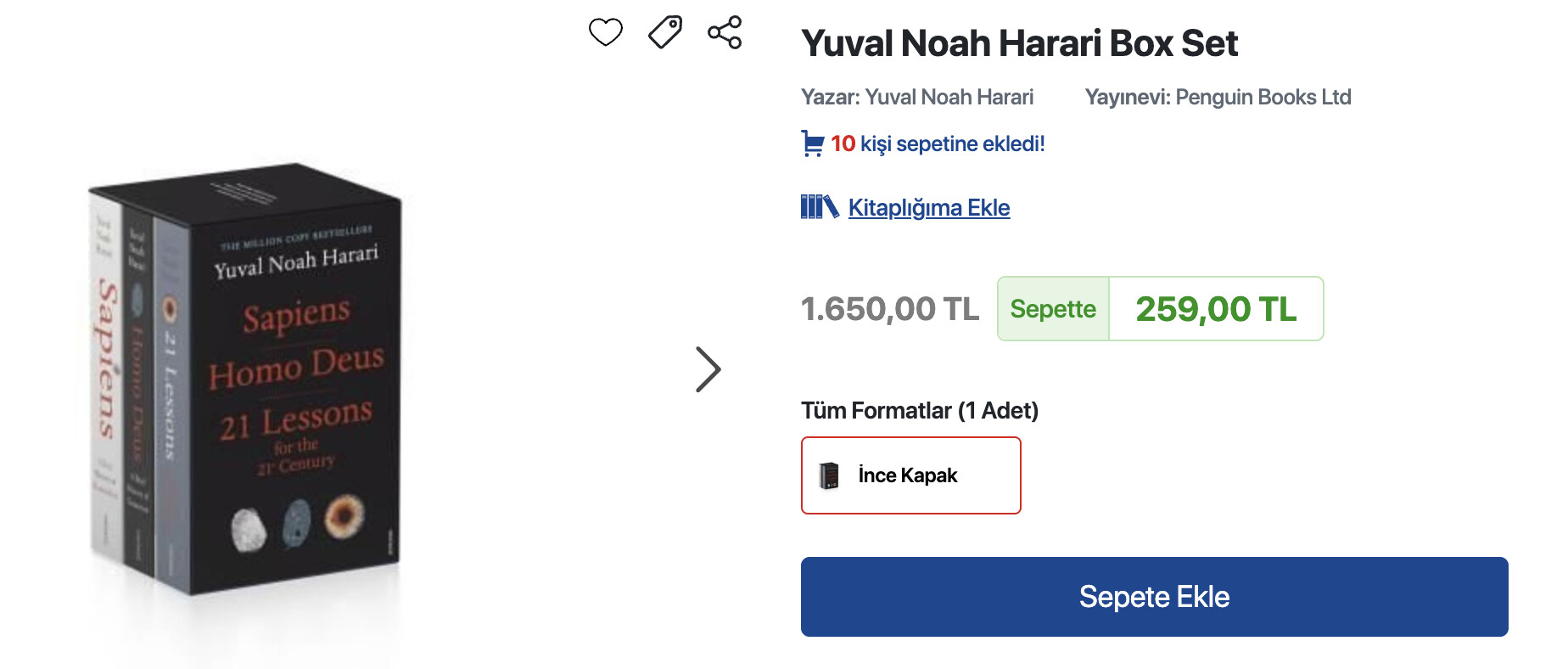Click the '10 kişi sepetine ekledi!' text

click(938, 143)
